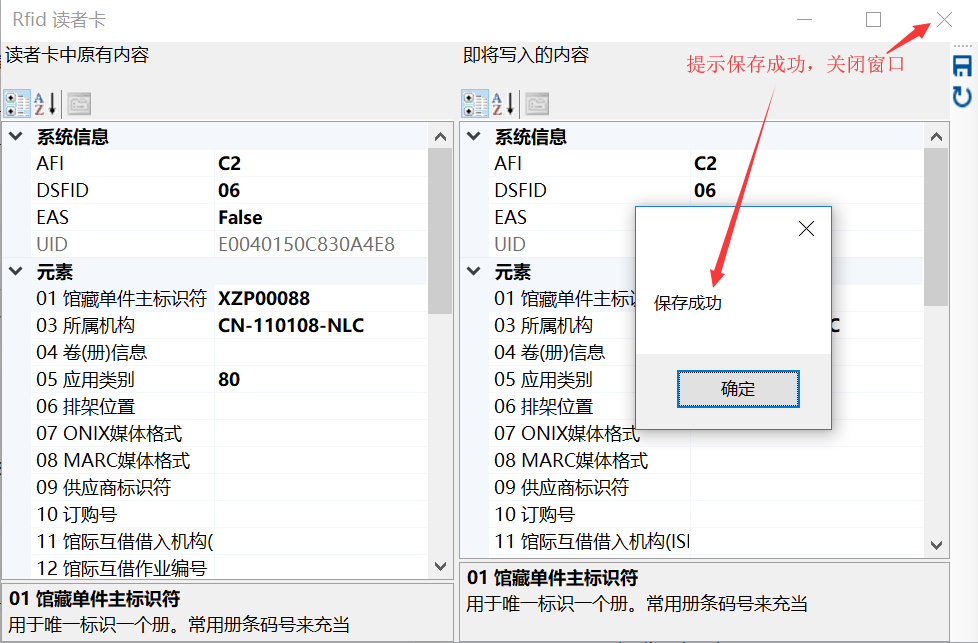Select 01 馆藏单件主标识符 row in left panel
Screen dimensions: 978x643
point(230,299)
